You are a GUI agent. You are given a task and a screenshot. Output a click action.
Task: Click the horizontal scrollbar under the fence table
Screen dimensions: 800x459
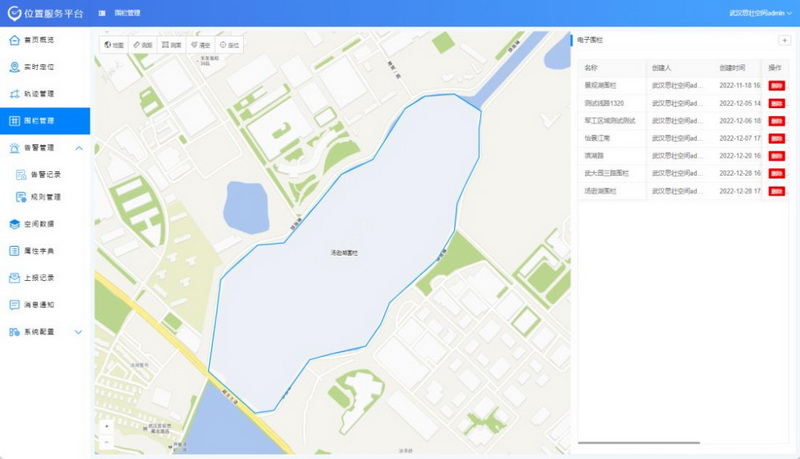(640, 442)
